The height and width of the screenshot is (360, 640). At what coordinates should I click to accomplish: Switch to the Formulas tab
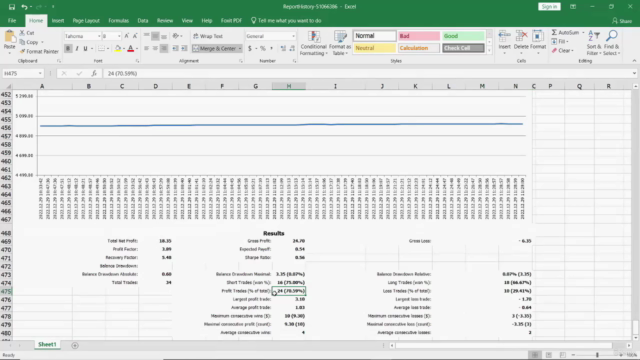pos(118,20)
